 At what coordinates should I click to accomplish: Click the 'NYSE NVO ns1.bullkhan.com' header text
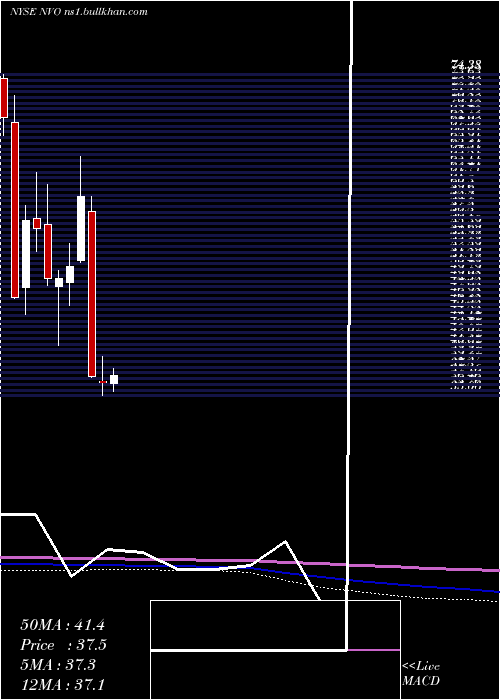(79, 12)
